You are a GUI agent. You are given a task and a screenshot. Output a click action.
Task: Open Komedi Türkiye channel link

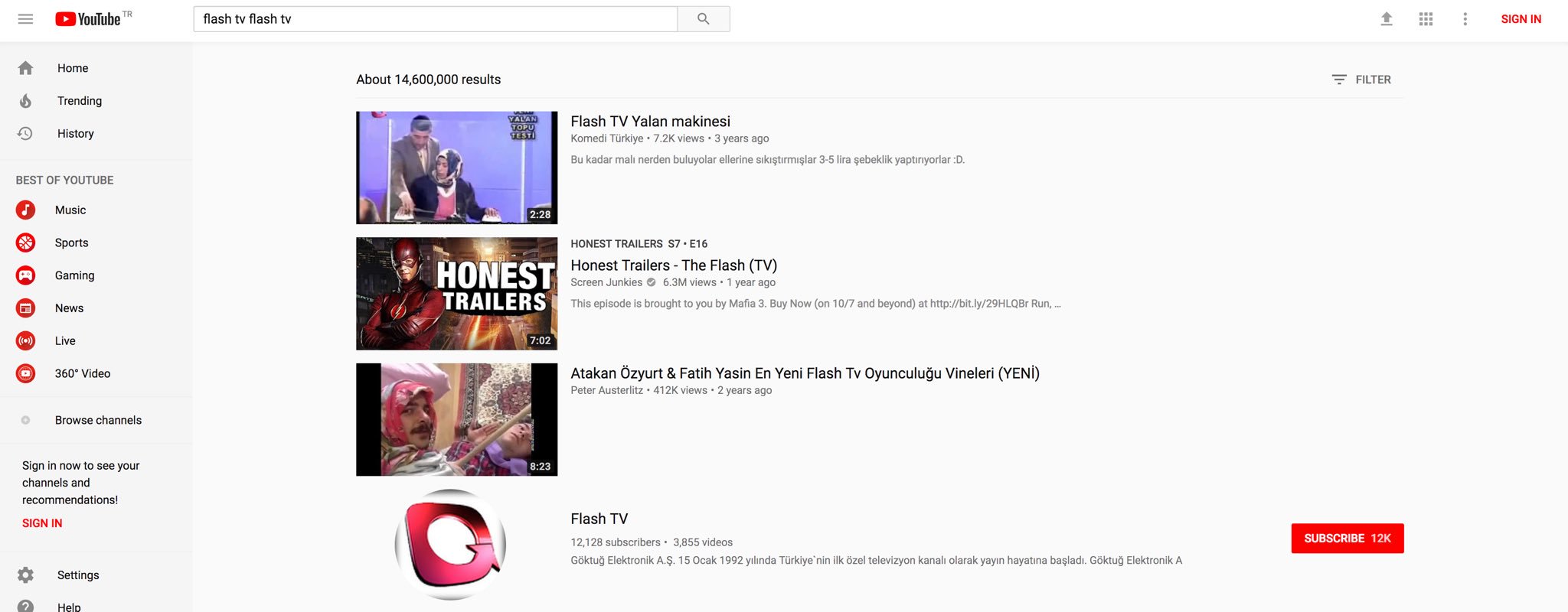click(607, 138)
